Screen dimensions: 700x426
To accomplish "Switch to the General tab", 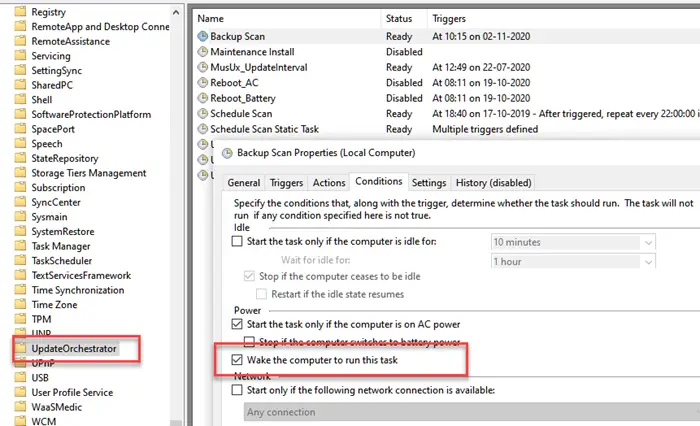I will [244, 183].
